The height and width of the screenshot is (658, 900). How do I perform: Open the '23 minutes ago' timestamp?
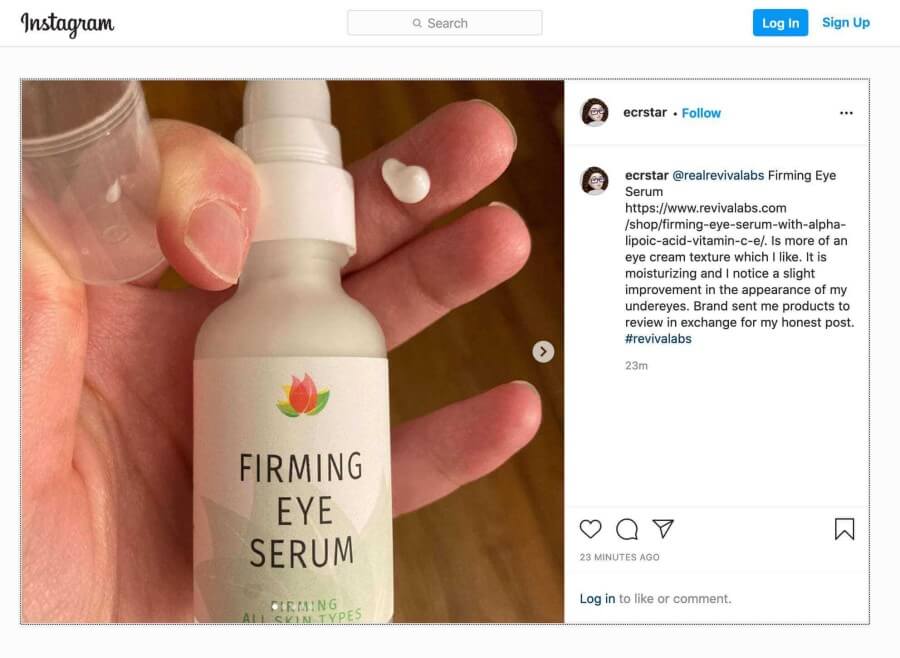pyautogui.click(x=619, y=557)
